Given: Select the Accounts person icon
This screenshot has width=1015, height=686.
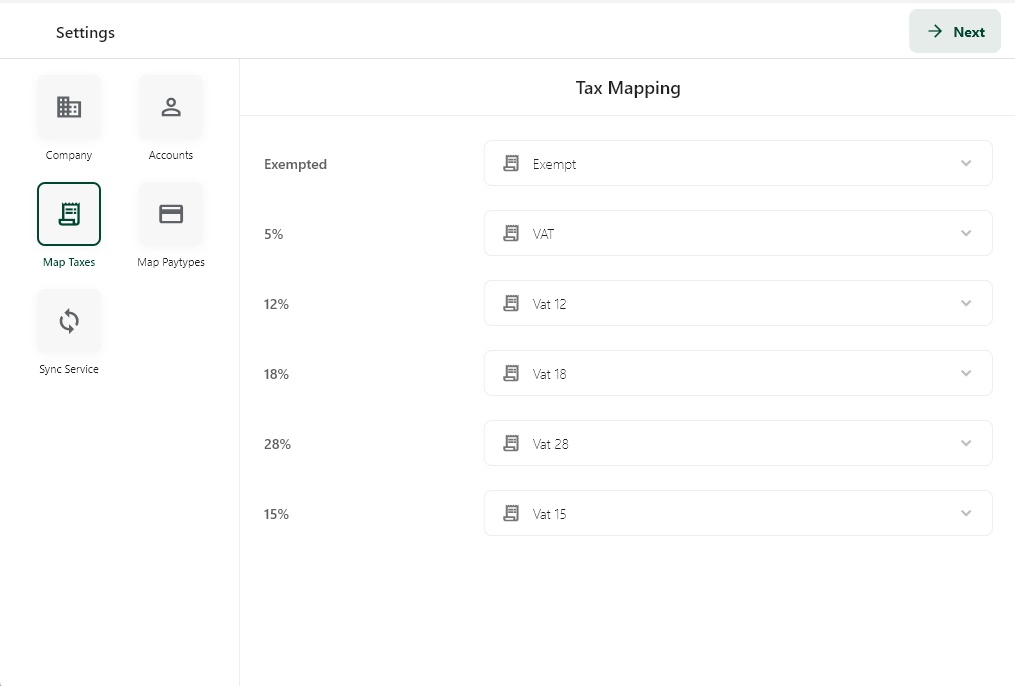Looking at the screenshot, I should (x=171, y=107).
